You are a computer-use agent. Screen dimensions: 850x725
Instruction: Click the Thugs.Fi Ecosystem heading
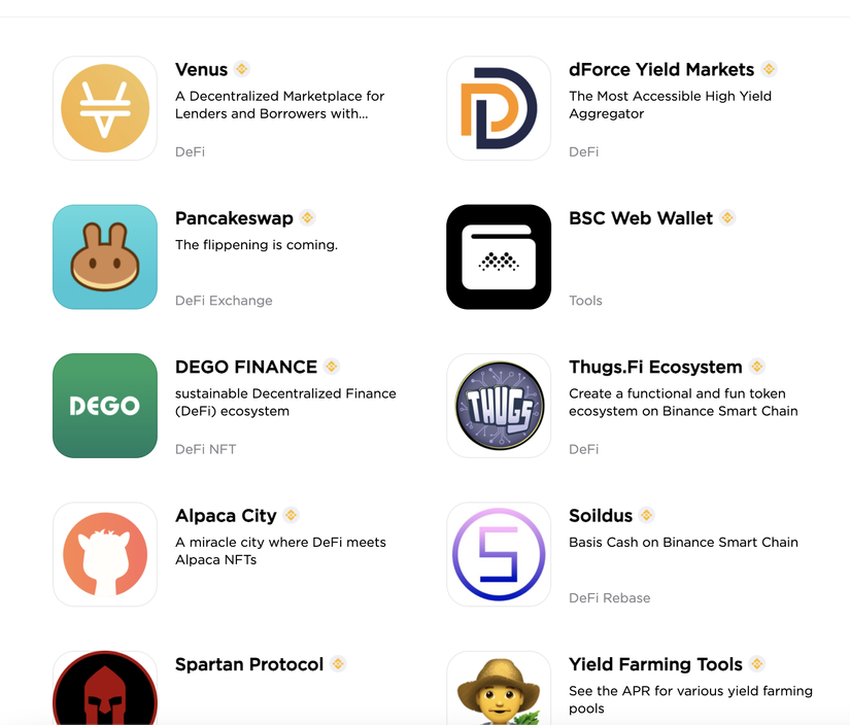pos(655,367)
